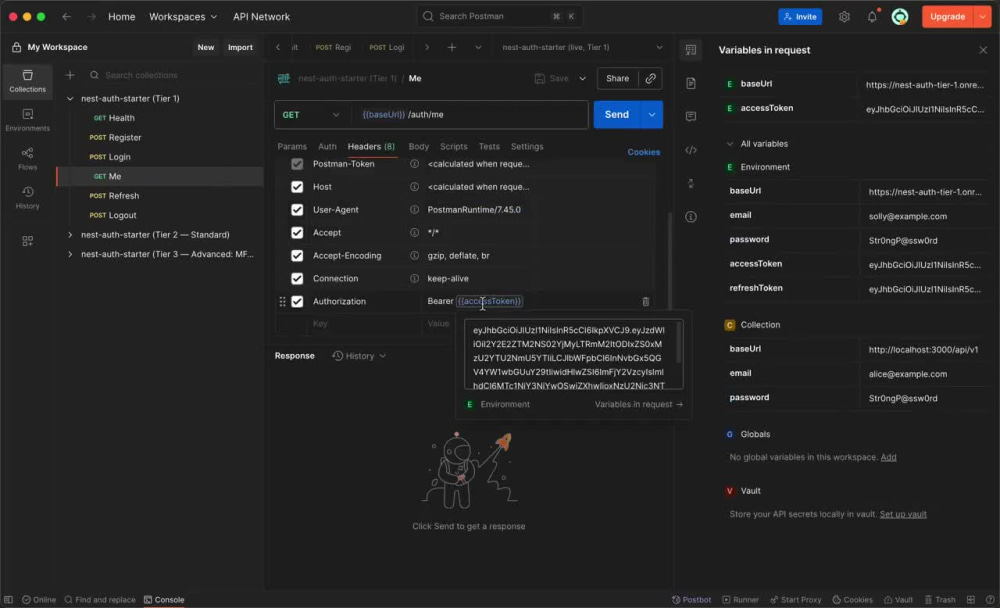Open the environment selector nest-auth-starter (live, Tier 1)
The width and height of the screenshot is (1000, 608).
coord(582,47)
